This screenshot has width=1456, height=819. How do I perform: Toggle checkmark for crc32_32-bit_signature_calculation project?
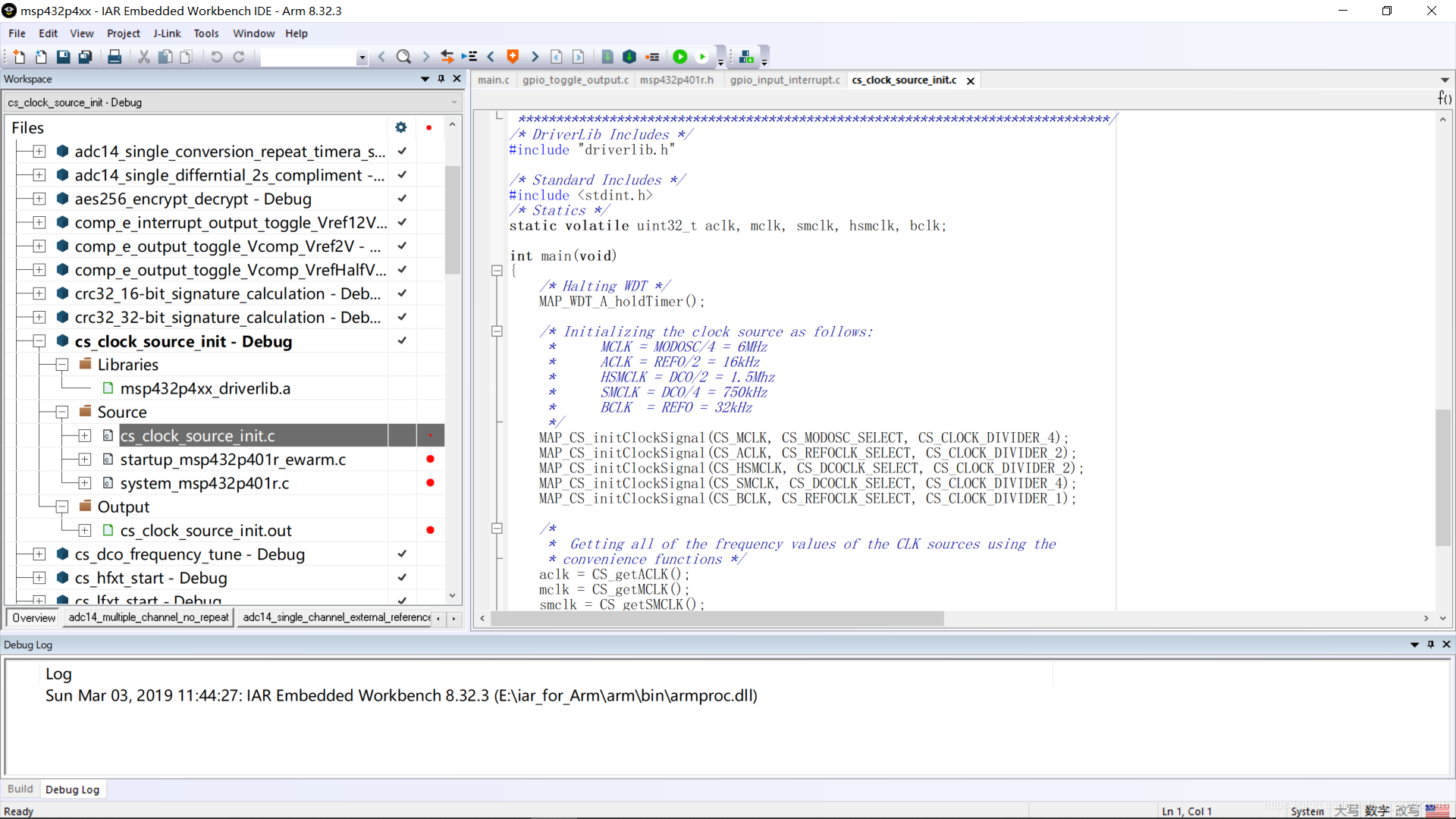(x=403, y=317)
